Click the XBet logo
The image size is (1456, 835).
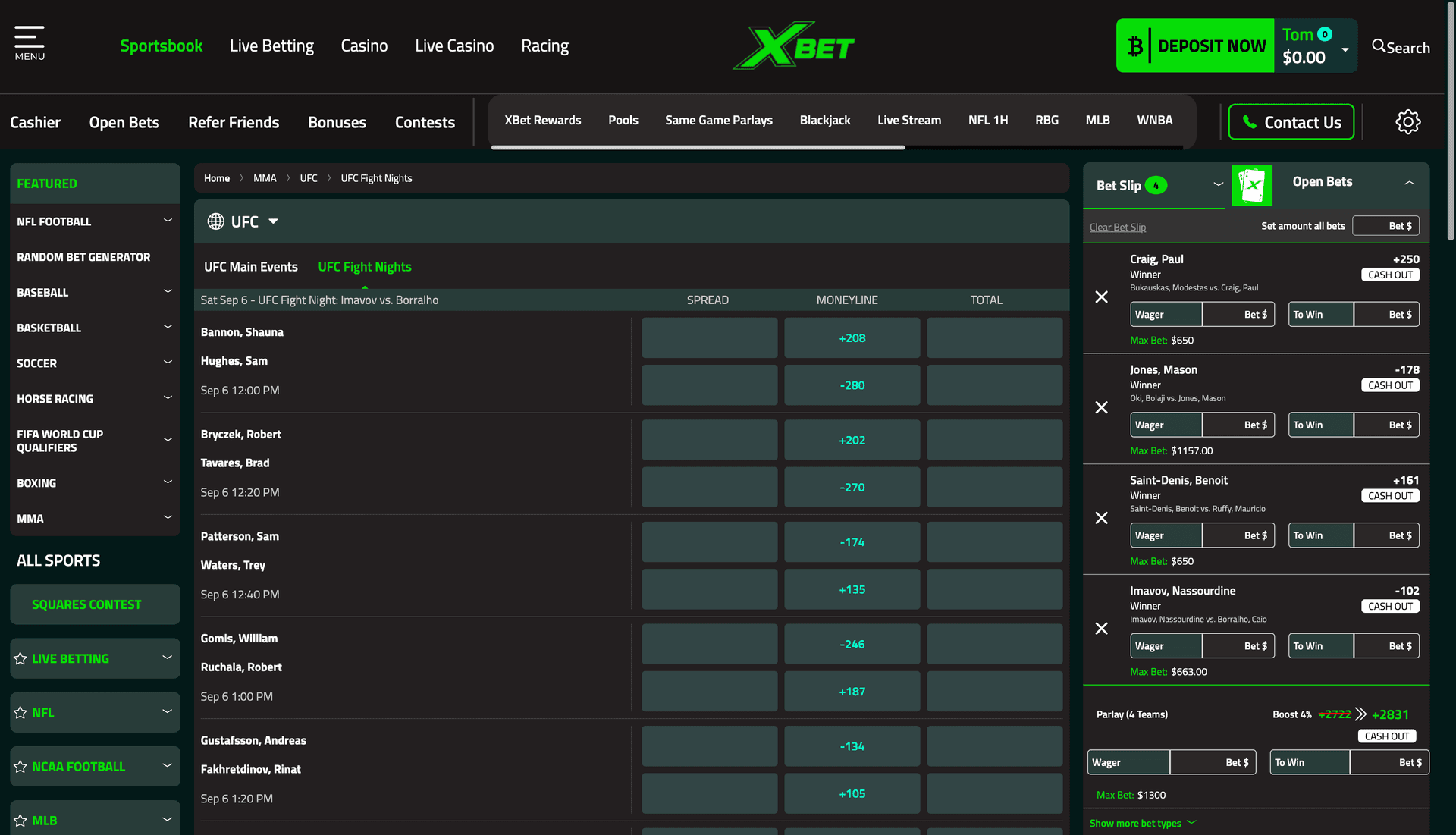coord(793,45)
